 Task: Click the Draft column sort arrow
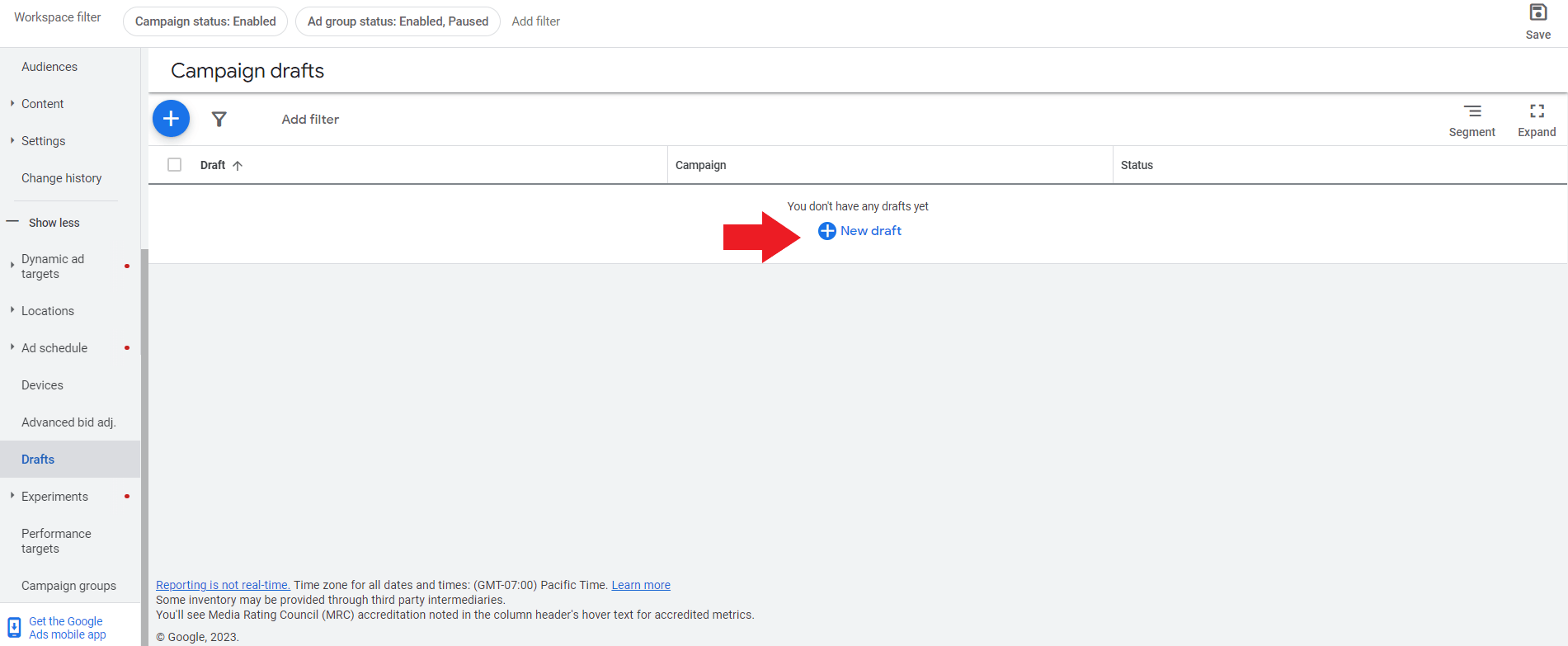pos(238,166)
